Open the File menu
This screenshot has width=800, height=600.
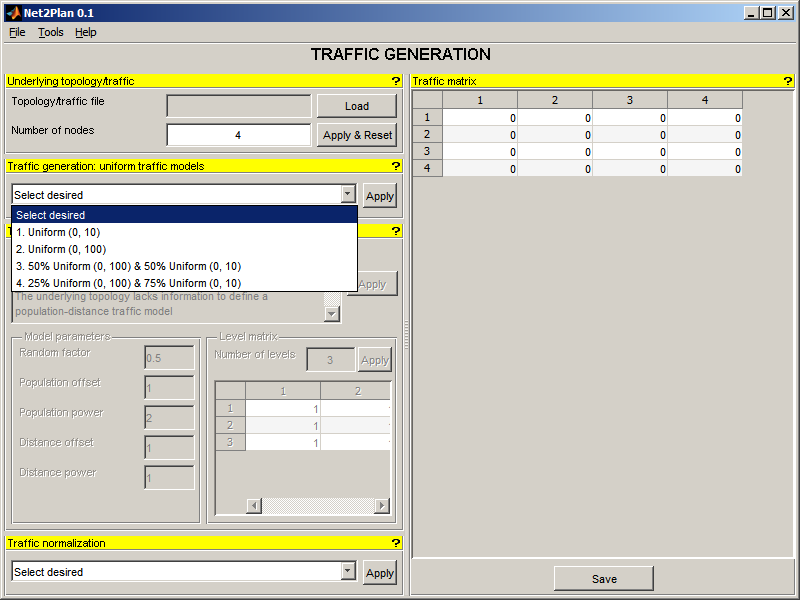[x=17, y=32]
